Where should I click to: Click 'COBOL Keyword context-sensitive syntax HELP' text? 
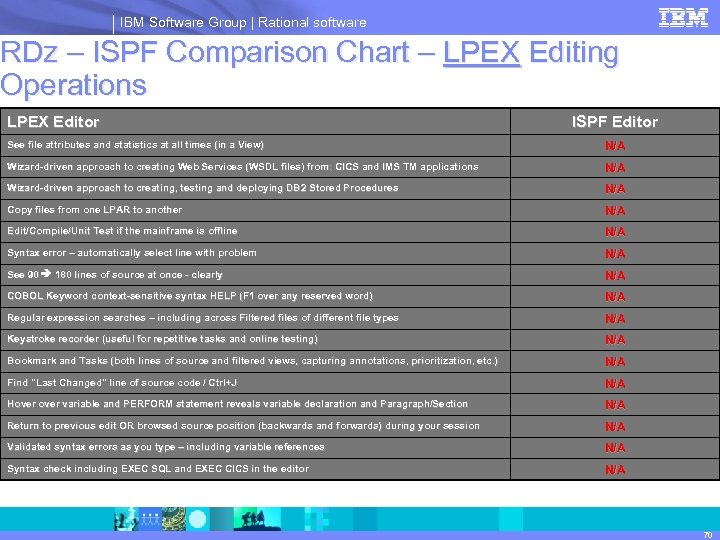pos(190,296)
